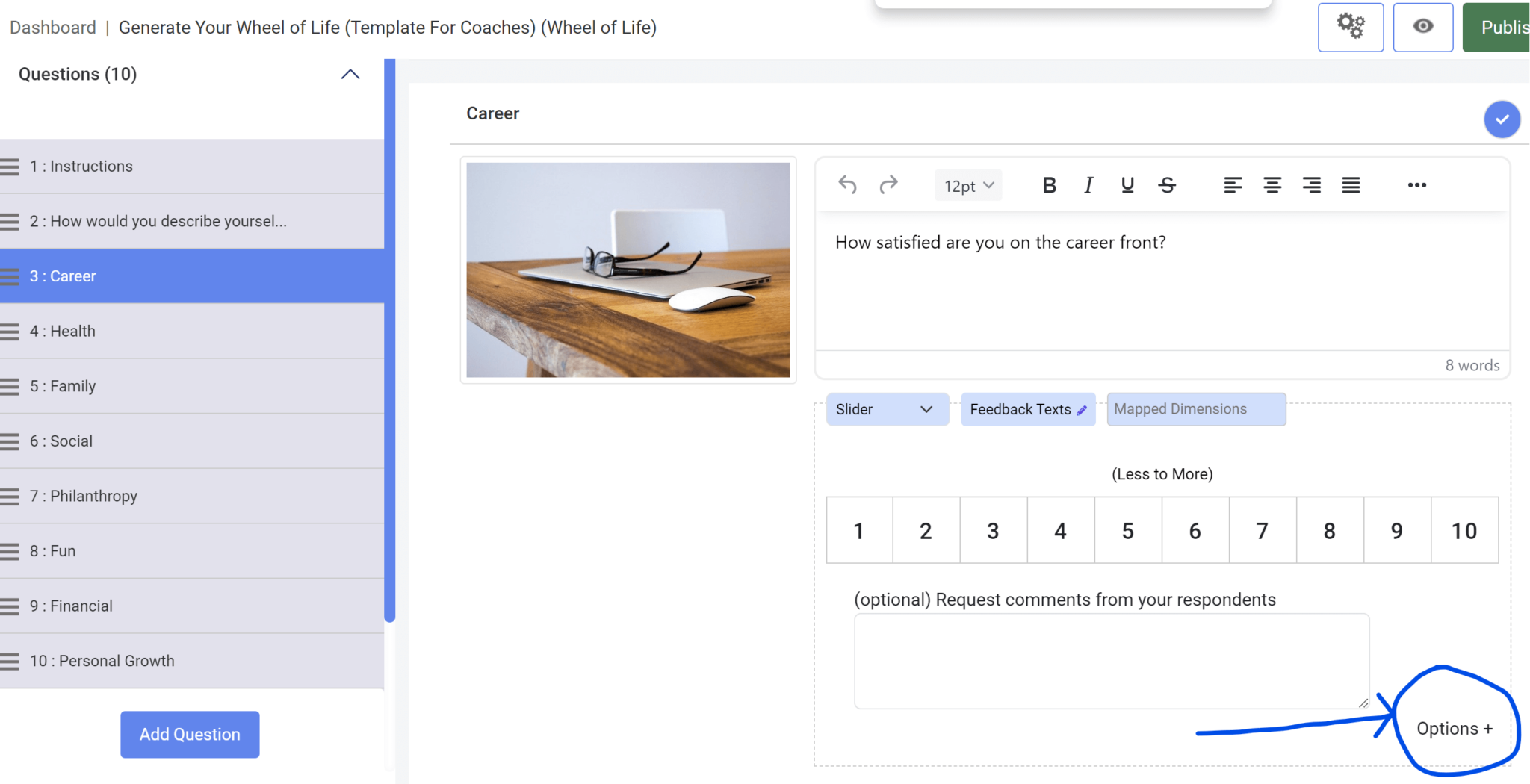Apply italic formatting
1530x784 pixels.
click(x=1088, y=185)
